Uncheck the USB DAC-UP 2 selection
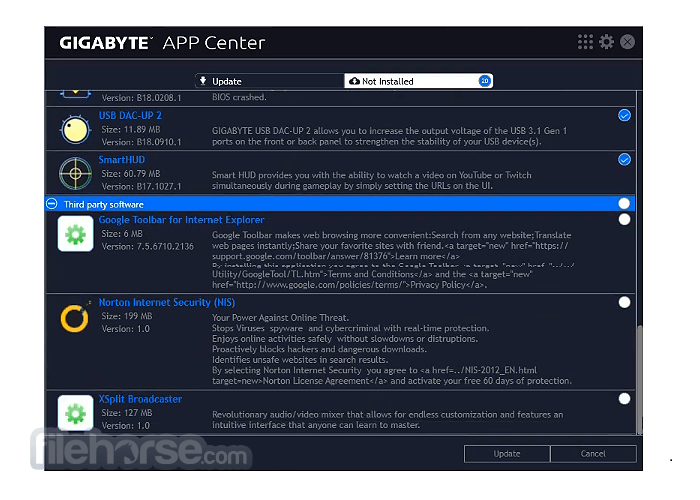This screenshot has height=500, width=700. pos(624,116)
